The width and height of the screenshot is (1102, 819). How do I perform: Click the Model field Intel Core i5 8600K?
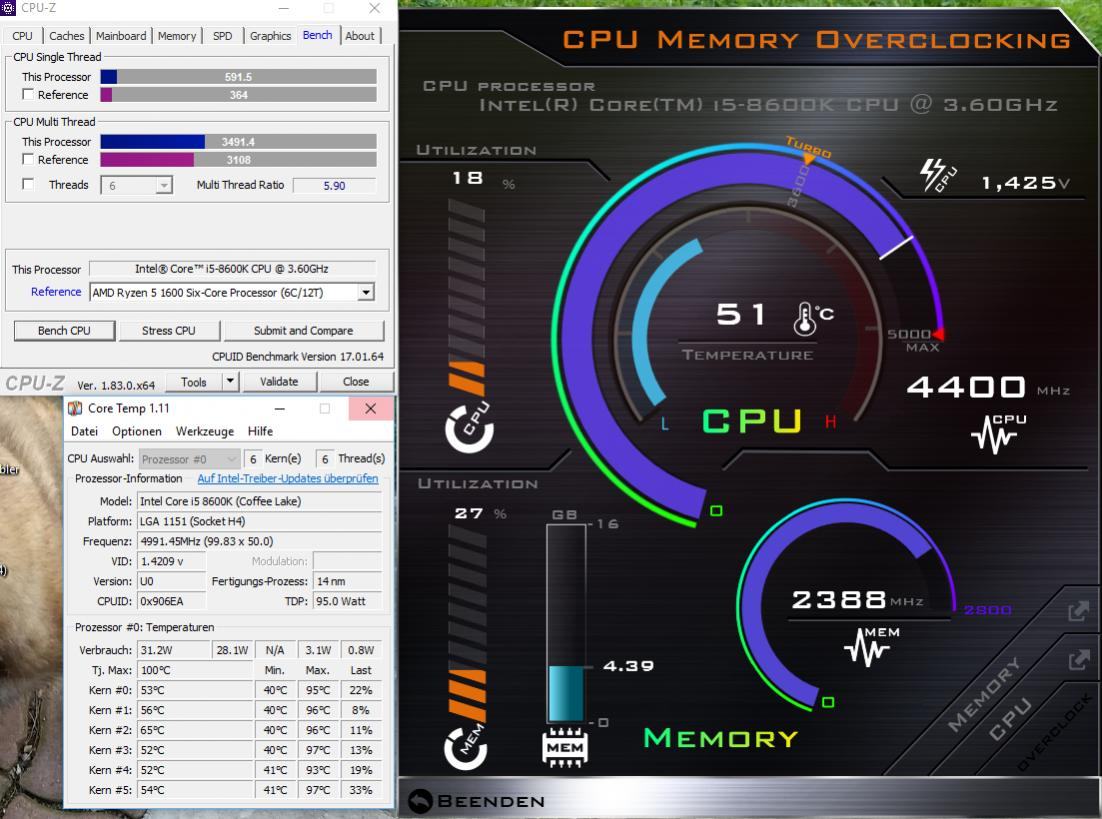coord(259,501)
